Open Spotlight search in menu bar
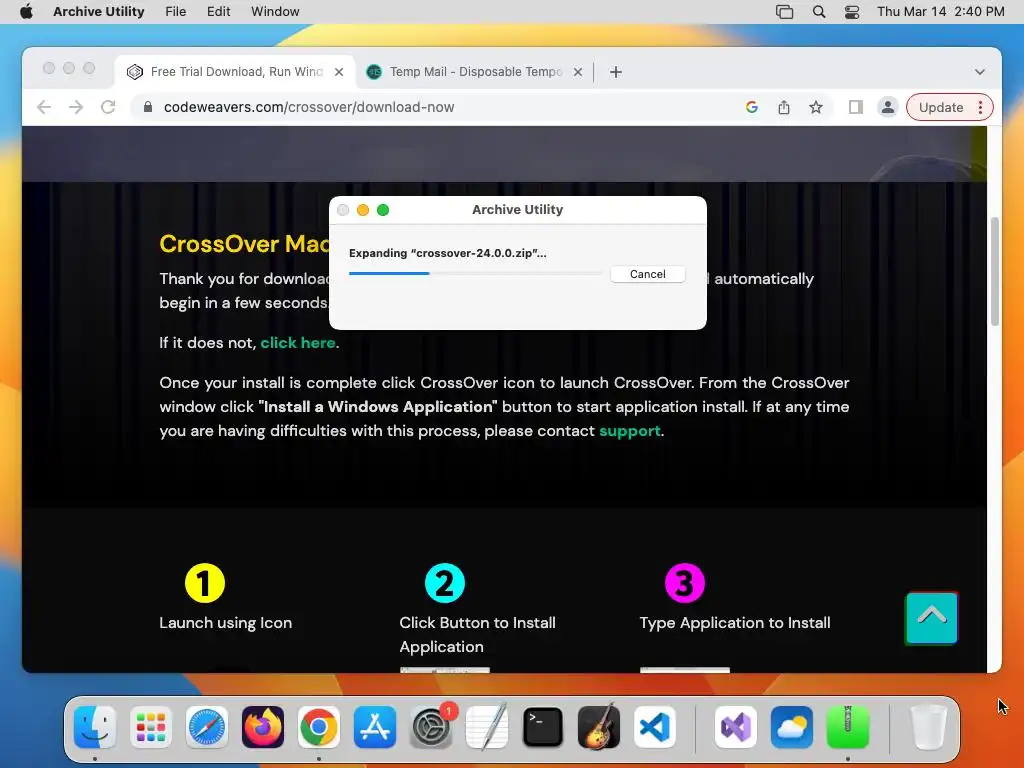The height and width of the screenshot is (768, 1024). pyautogui.click(x=819, y=12)
